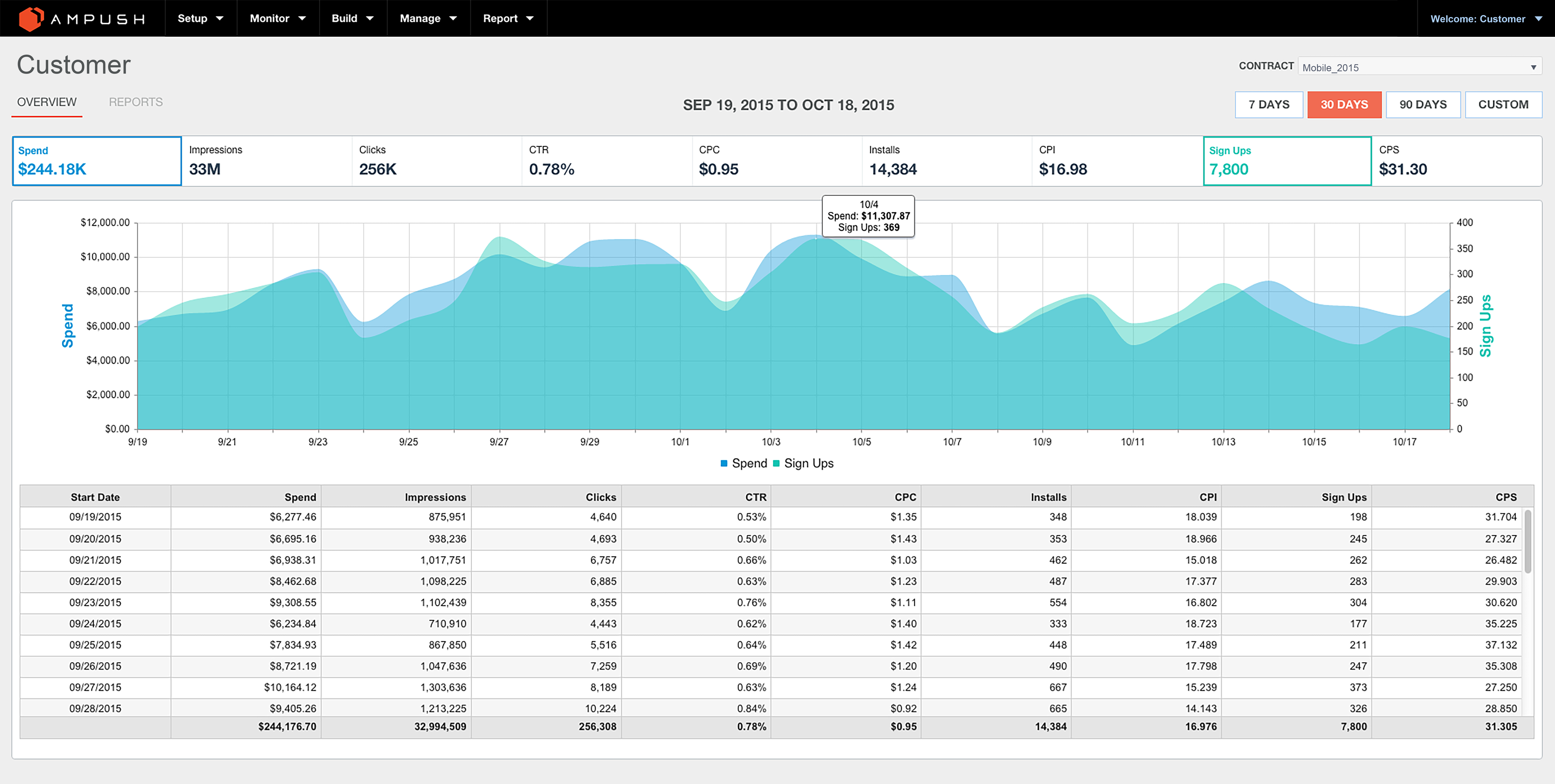
Task: Click the 37.132 CPS value
Action: [1501, 645]
